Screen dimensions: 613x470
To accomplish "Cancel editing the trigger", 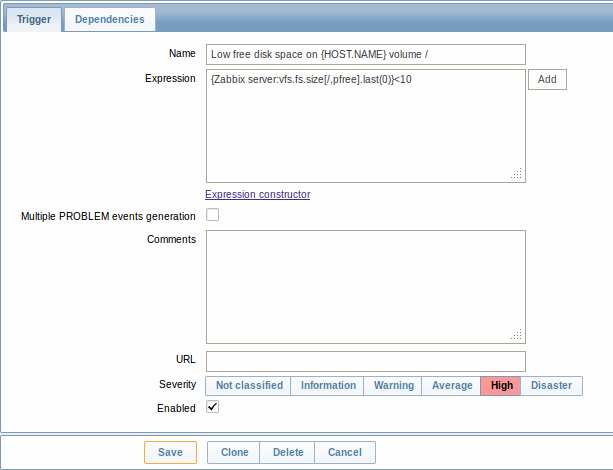I will click(x=345, y=452).
